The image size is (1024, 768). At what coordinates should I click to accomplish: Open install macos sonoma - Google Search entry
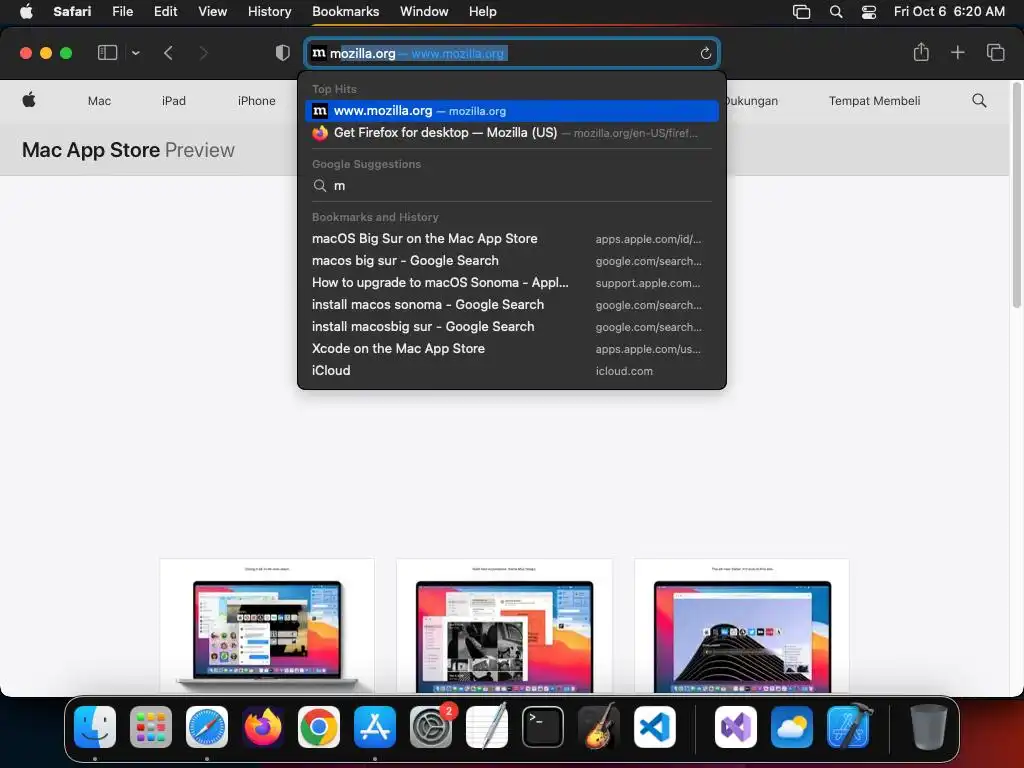512,305
